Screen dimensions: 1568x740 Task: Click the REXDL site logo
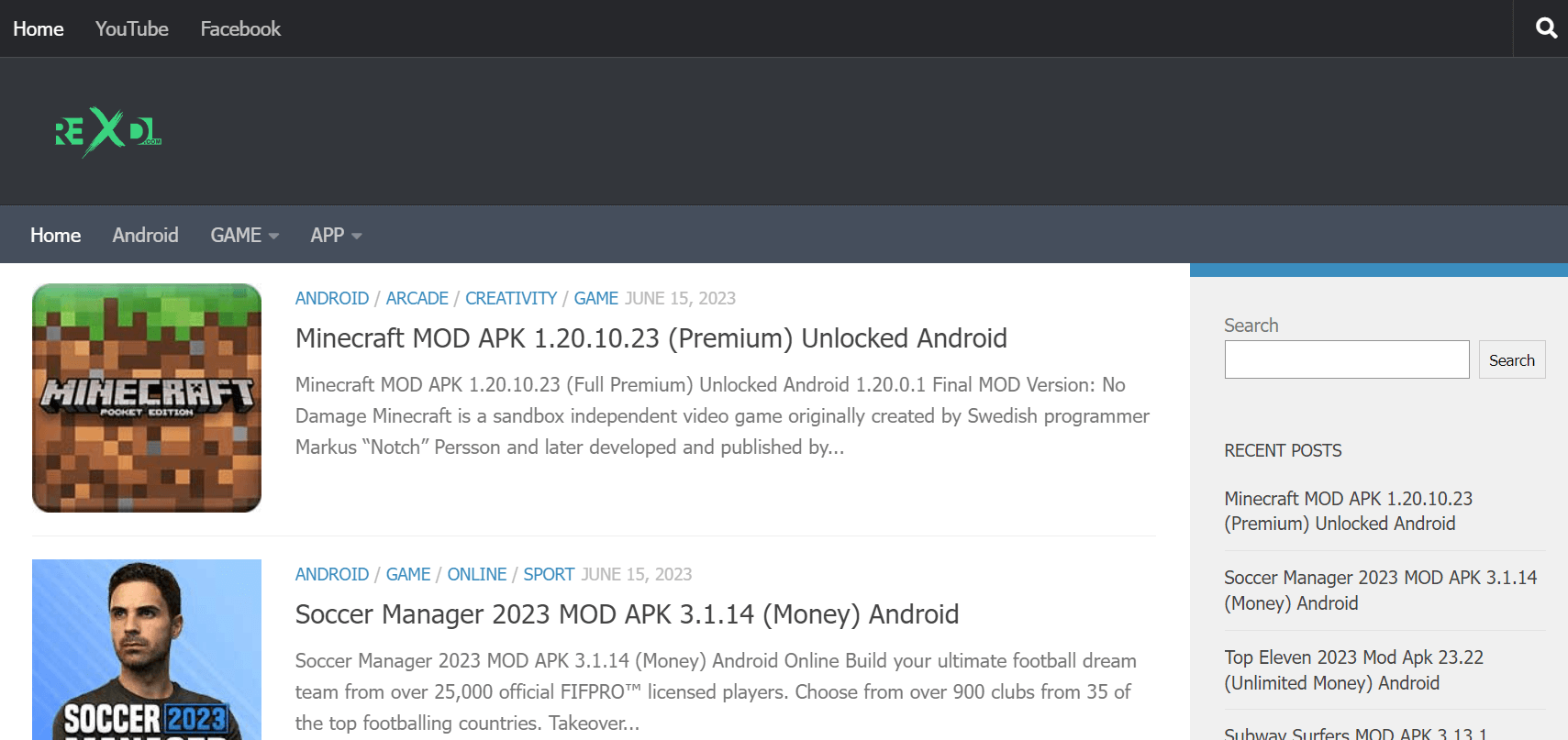108,132
